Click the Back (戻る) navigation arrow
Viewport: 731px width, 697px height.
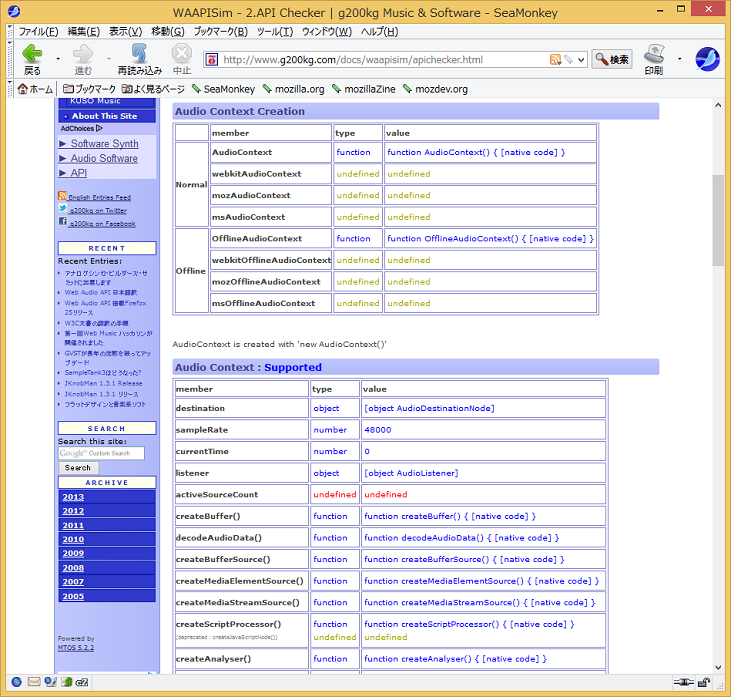[x=32, y=56]
